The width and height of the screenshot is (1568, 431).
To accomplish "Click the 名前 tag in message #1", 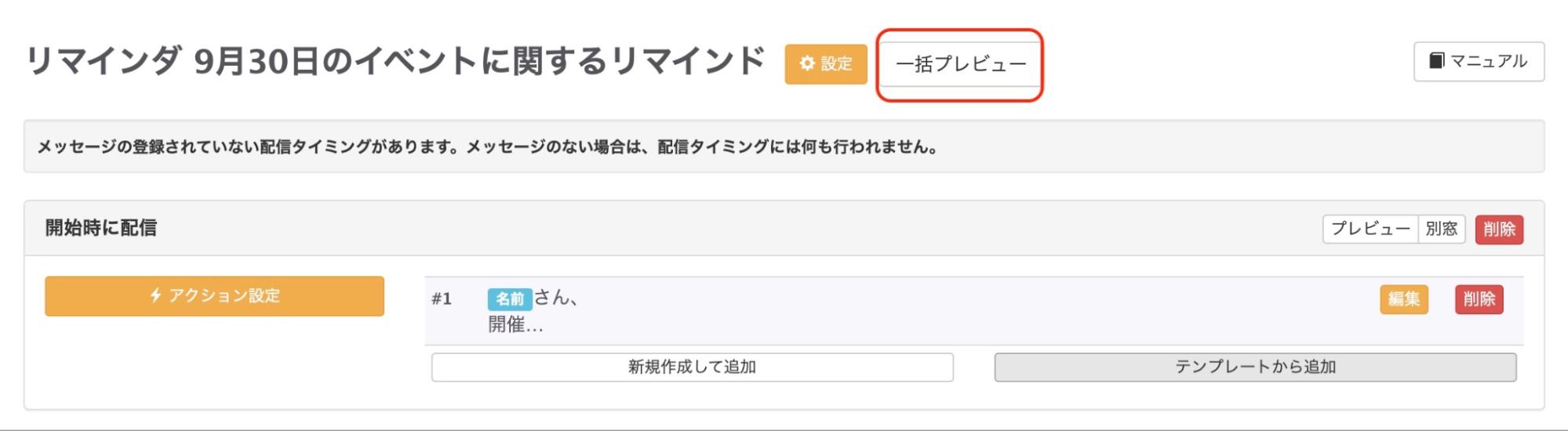I will [x=510, y=299].
